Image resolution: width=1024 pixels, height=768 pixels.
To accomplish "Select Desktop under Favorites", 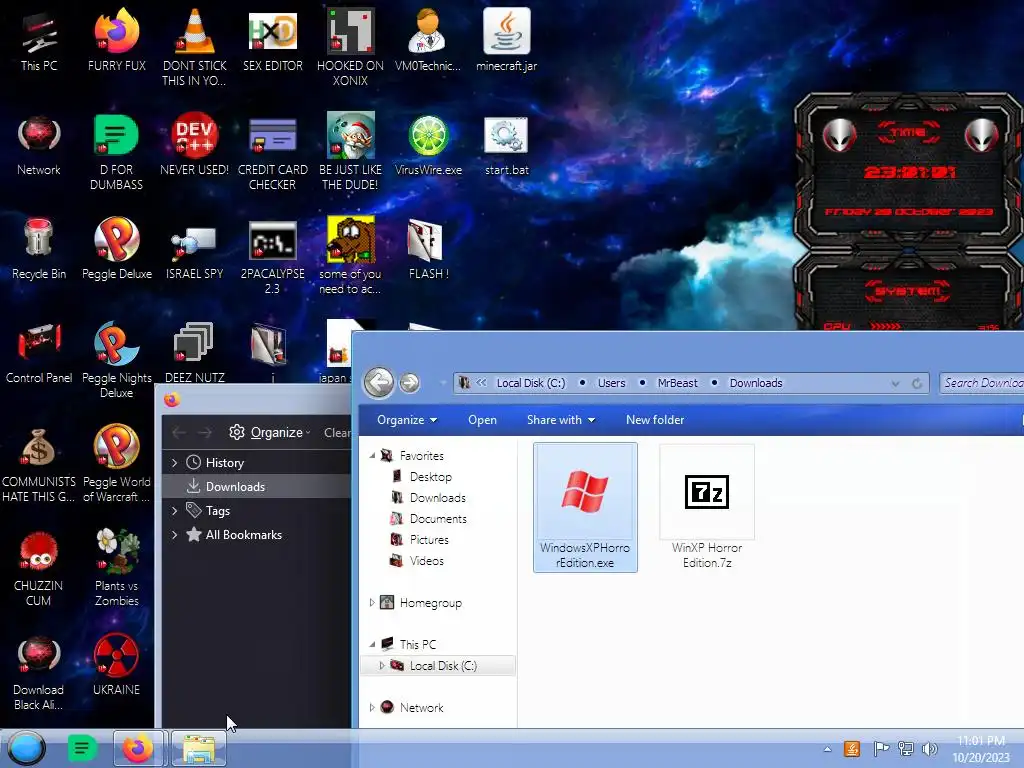I will tap(430, 477).
